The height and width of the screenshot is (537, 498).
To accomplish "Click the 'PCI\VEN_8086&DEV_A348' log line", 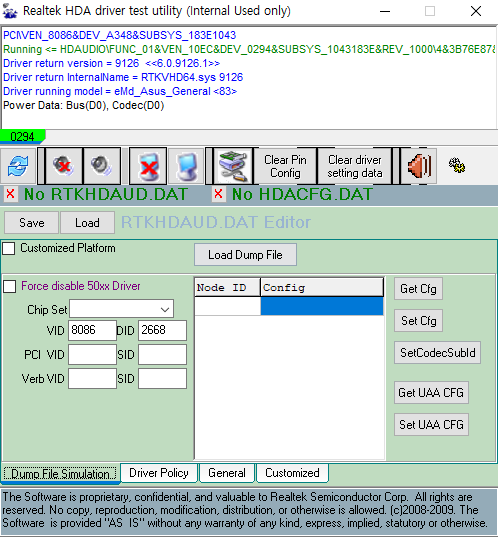I will point(120,35).
